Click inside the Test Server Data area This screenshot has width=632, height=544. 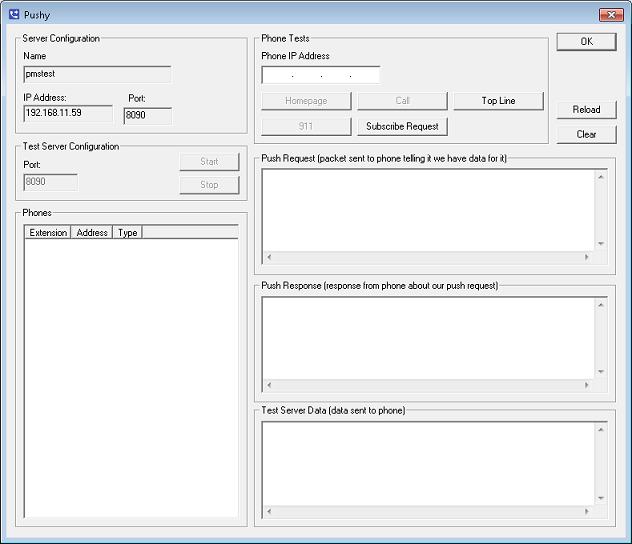tap(428, 461)
